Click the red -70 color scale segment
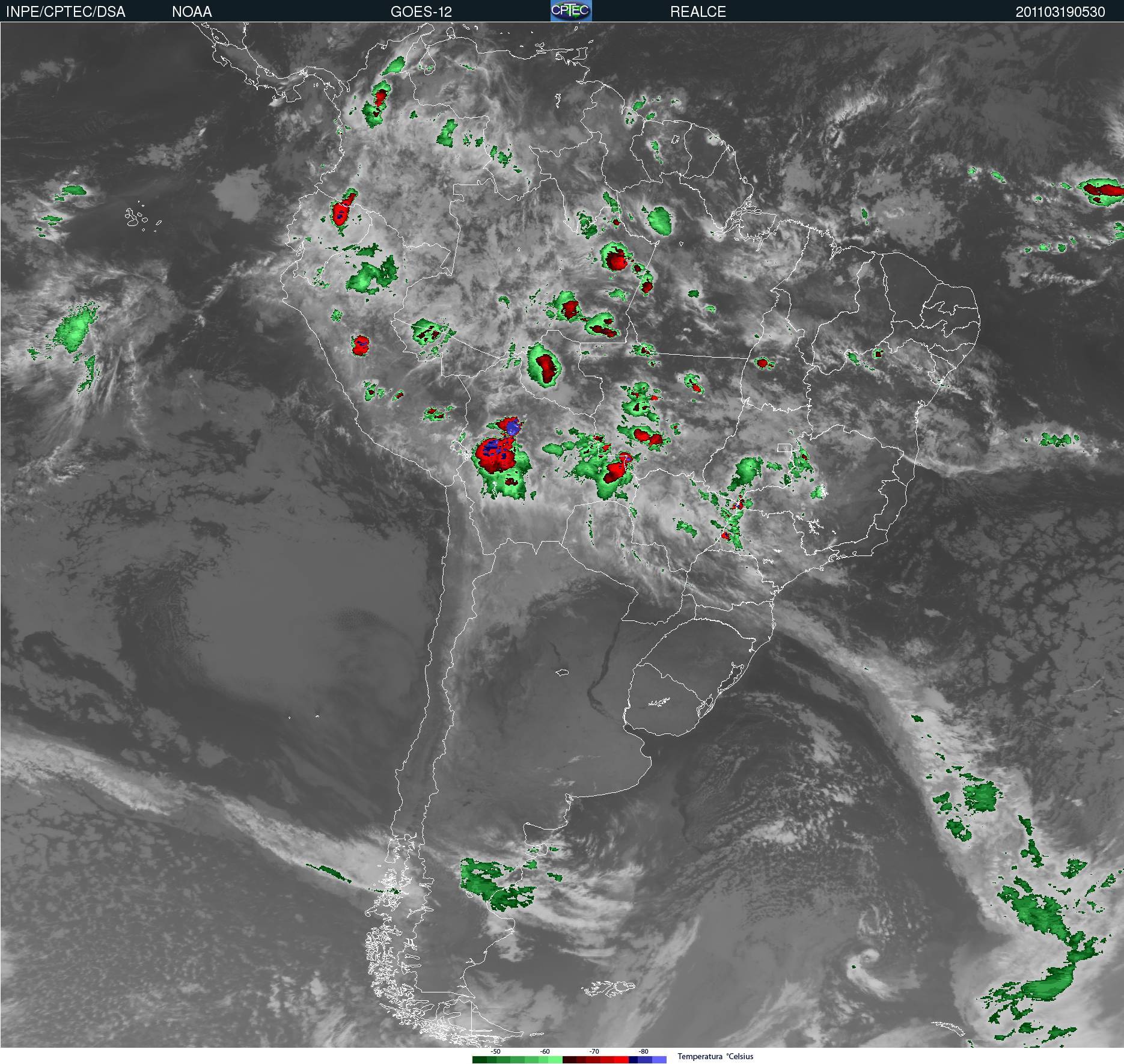Image resolution: width=1124 pixels, height=1064 pixels. tap(596, 1060)
